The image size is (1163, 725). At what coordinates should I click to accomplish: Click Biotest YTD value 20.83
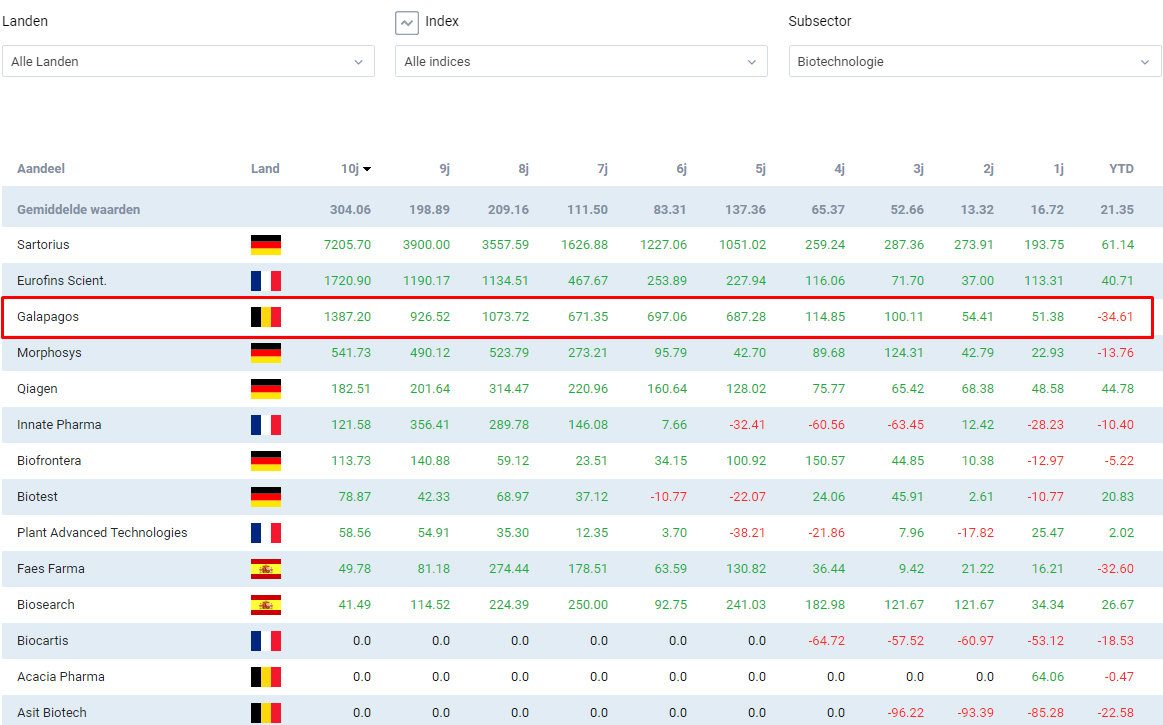click(x=1118, y=496)
